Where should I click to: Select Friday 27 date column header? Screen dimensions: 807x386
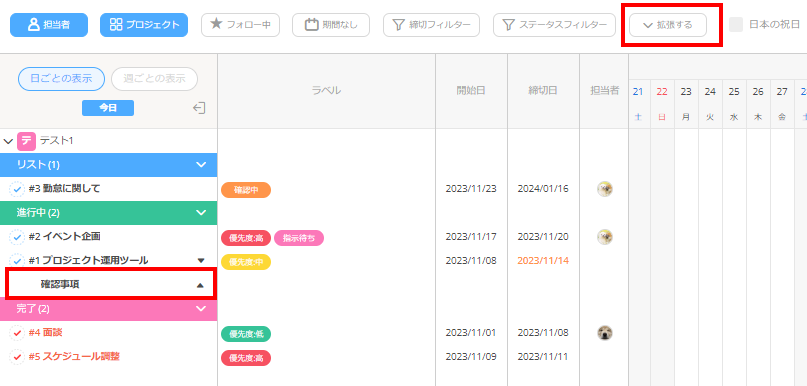[x=782, y=103]
